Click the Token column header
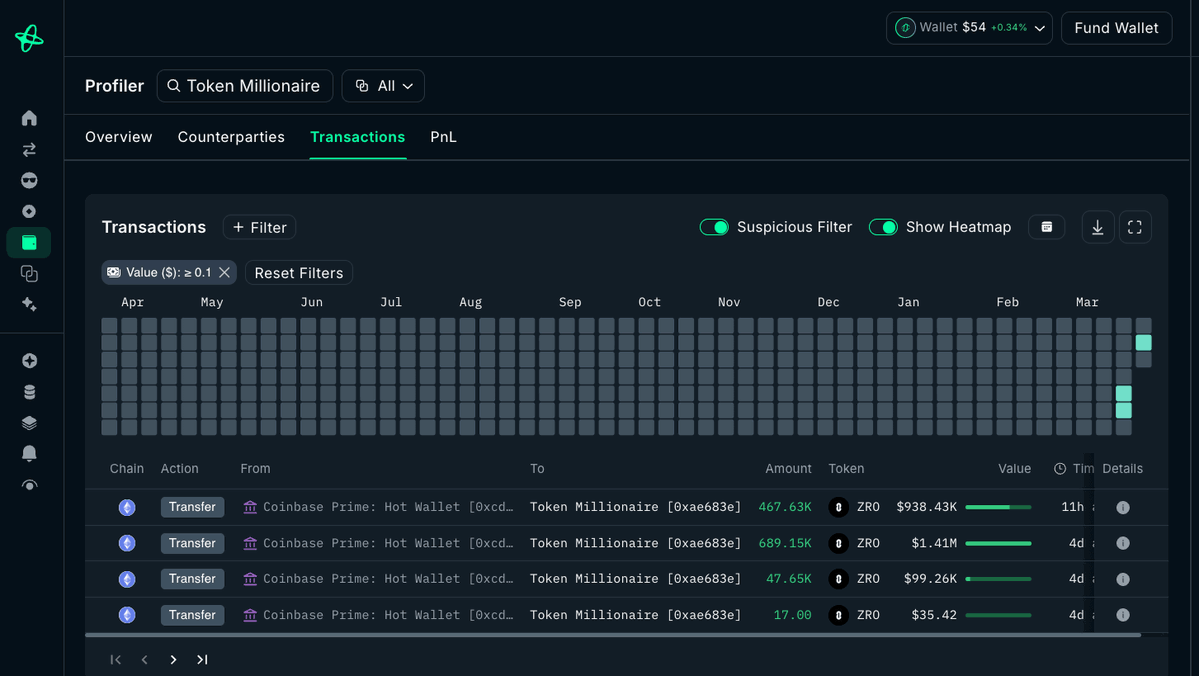The width and height of the screenshot is (1199, 676). click(846, 469)
